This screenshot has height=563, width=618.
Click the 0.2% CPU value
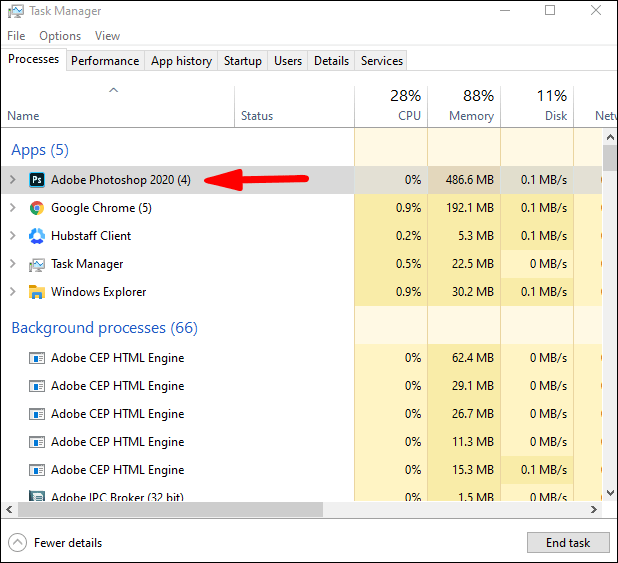coord(408,236)
